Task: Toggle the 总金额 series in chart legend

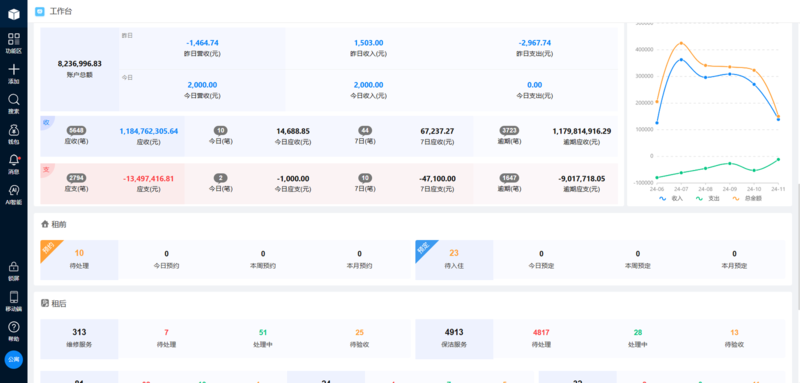Action: [746, 198]
